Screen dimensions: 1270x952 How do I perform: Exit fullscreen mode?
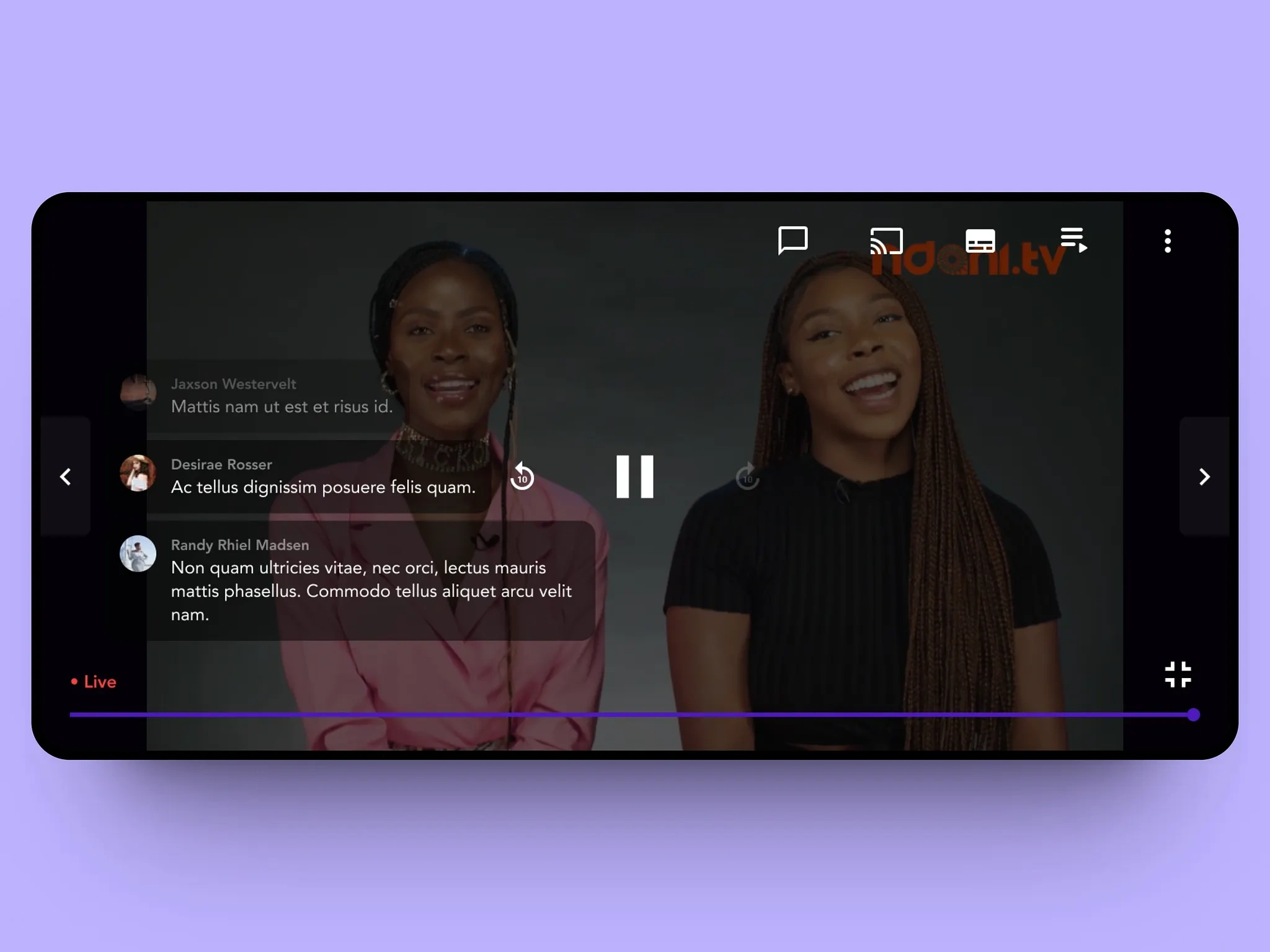coord(1178,674)
